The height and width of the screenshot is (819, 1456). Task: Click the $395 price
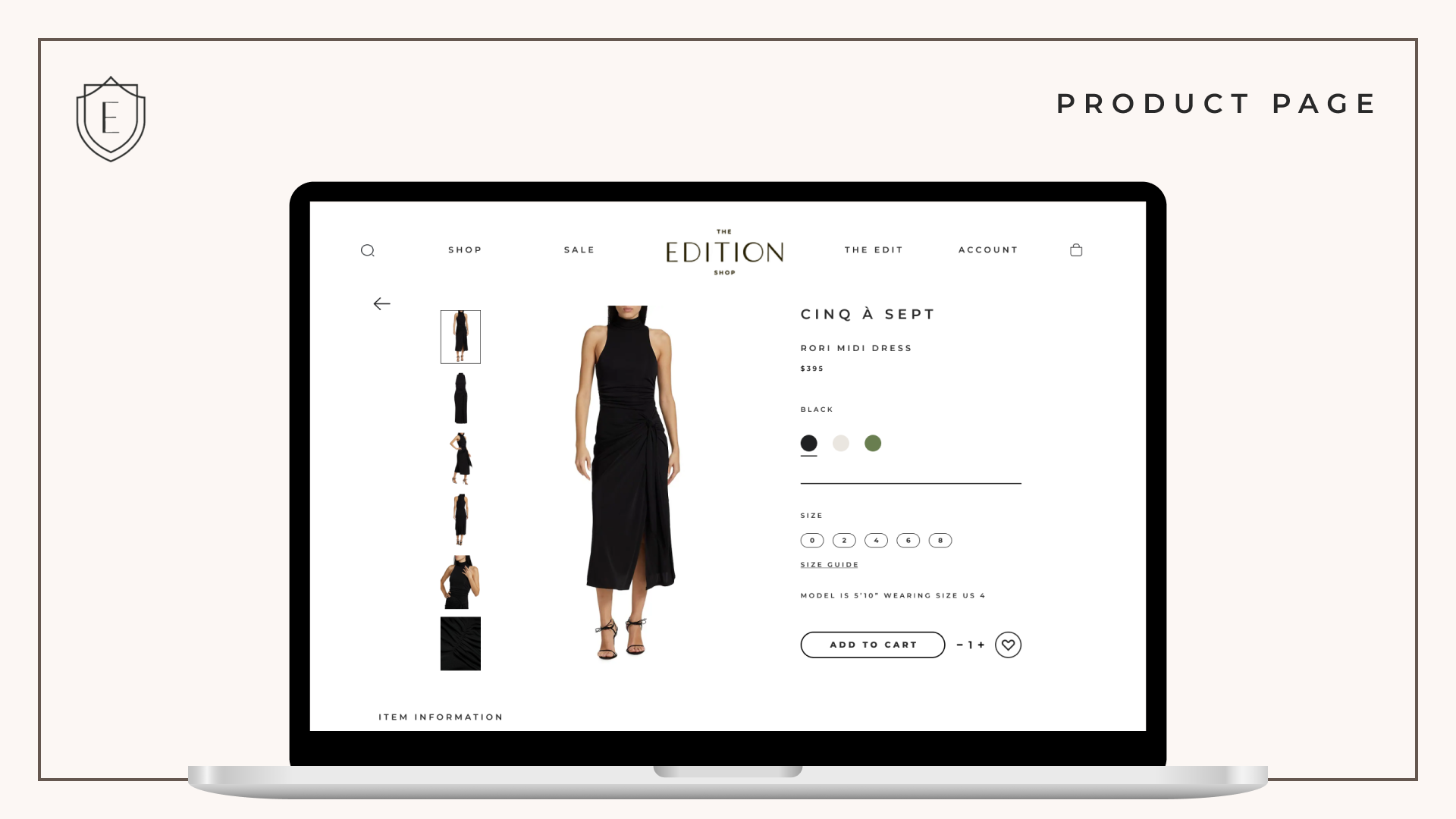[x=812, y=369]
